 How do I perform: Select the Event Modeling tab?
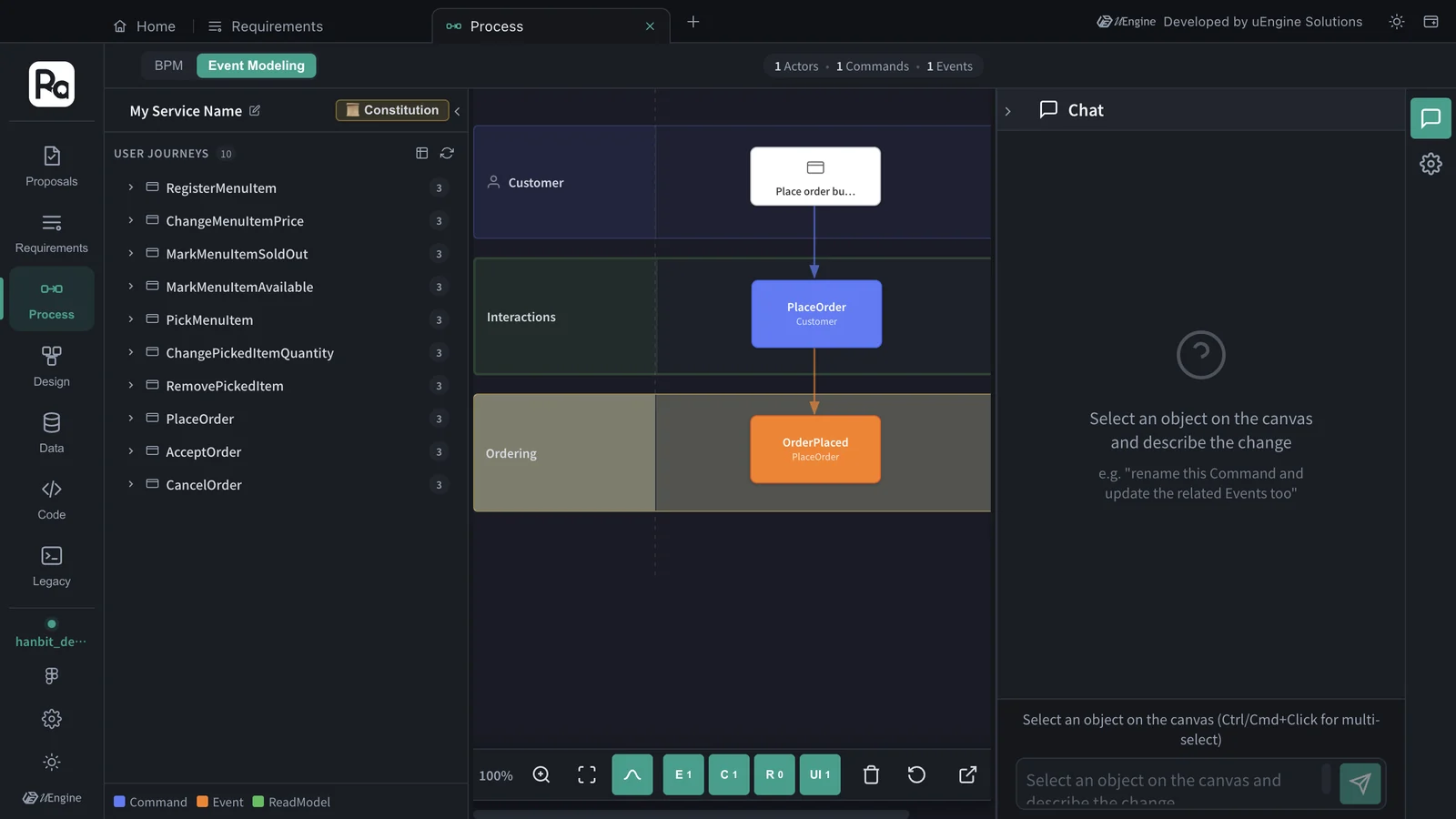point(257,66)
